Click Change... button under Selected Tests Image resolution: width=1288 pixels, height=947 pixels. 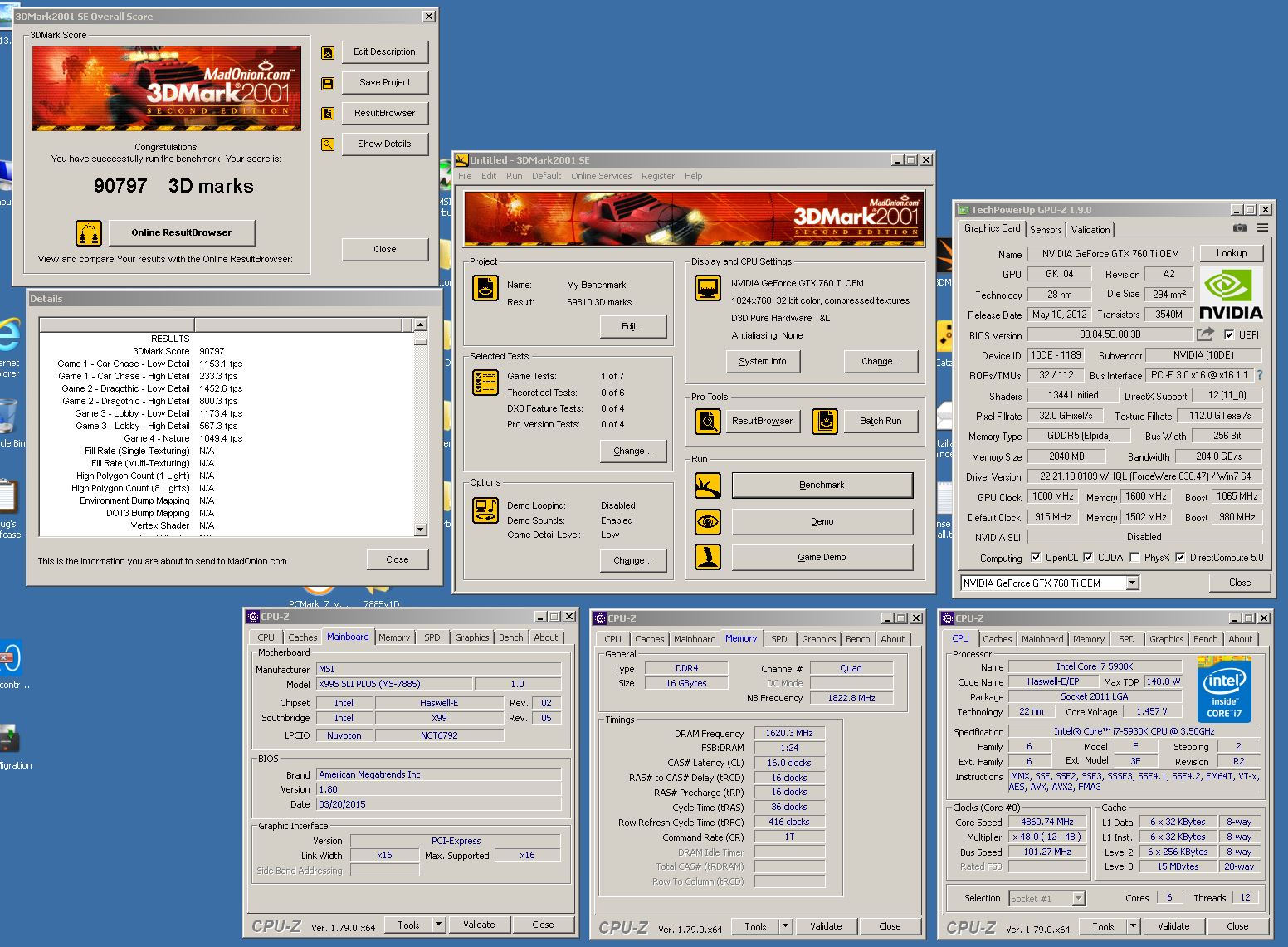coord(632,452)
